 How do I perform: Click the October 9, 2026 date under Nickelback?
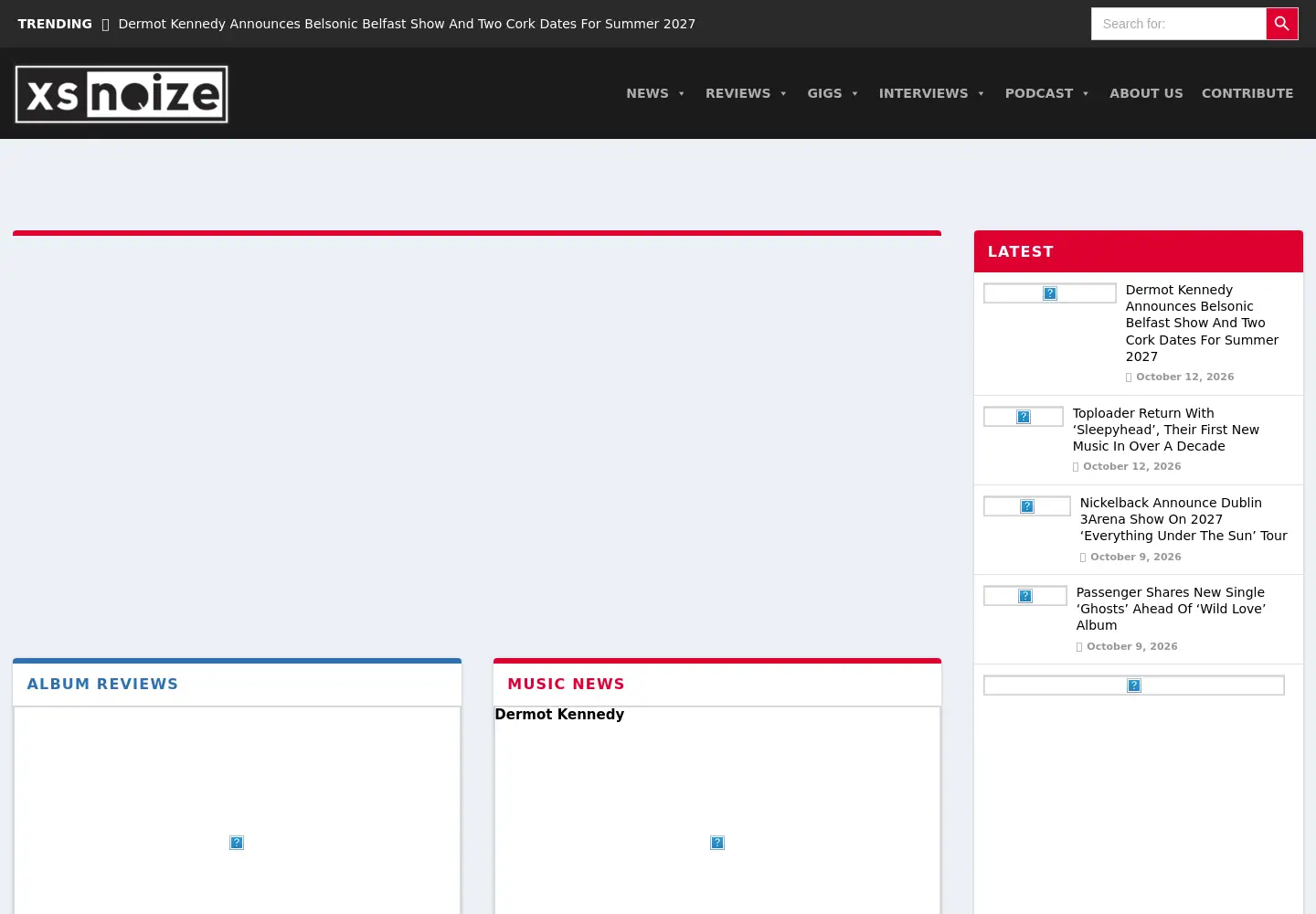(1135, 557)
